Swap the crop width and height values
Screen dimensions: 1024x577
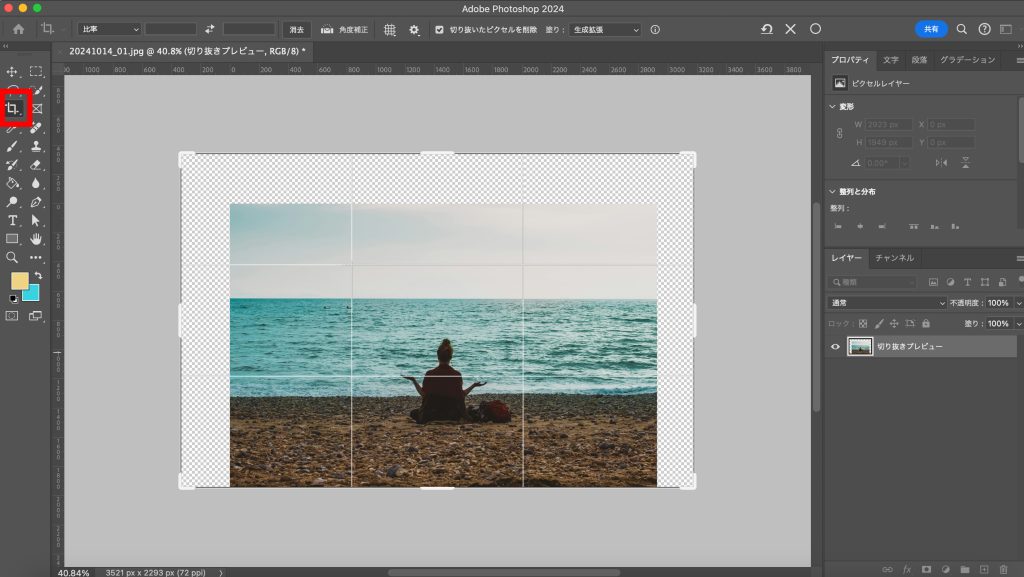(x=209, y=30)
